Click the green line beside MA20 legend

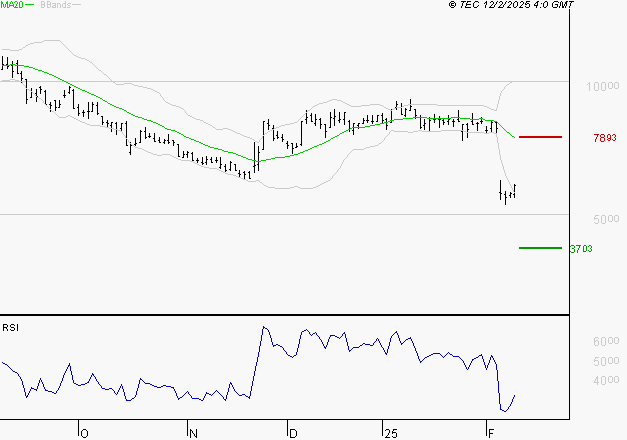click(x=30, y=5)
